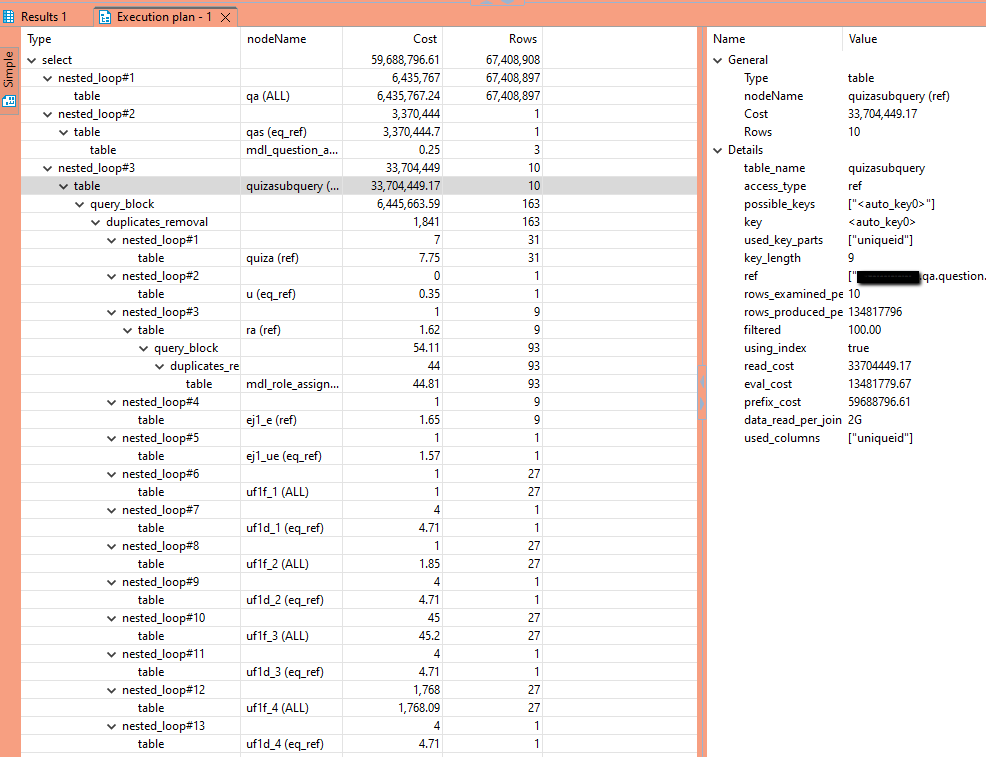Collapse nested_loop#3 costing 33,704,449
This screenshot has height=757, width=986.
coord(48,169)
